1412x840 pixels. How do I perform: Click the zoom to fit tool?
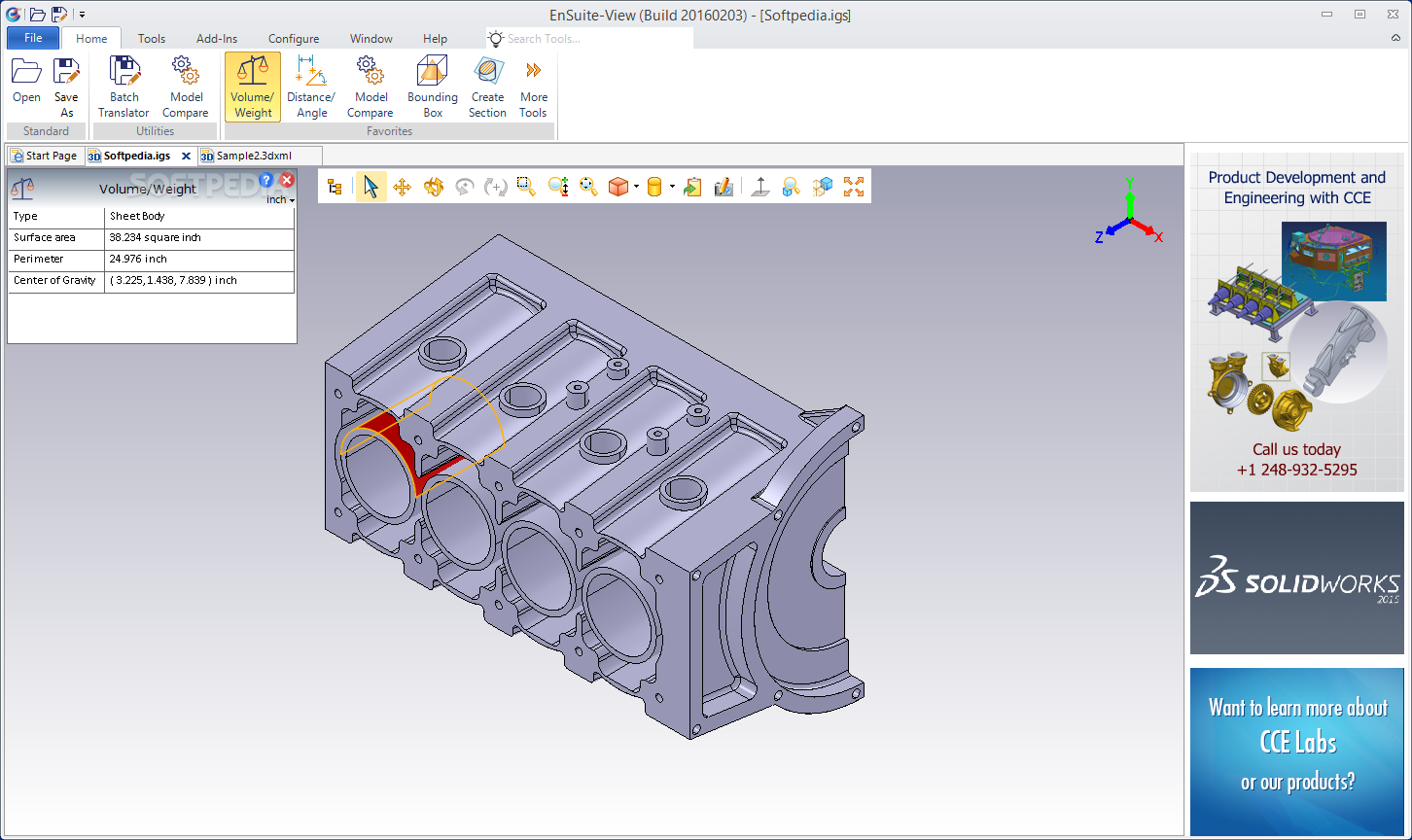(588, 187)
